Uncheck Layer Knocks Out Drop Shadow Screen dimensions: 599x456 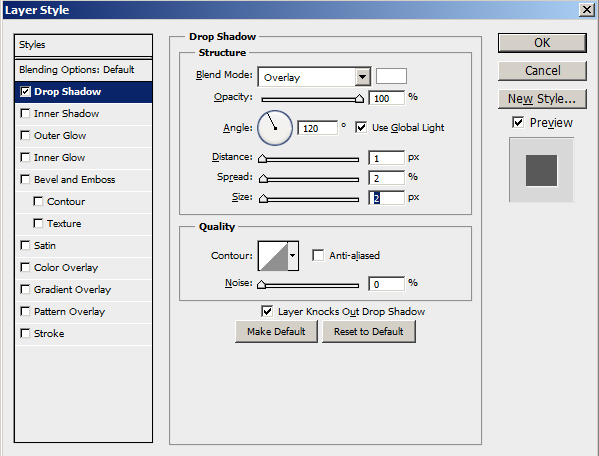[x=267, y=311]
